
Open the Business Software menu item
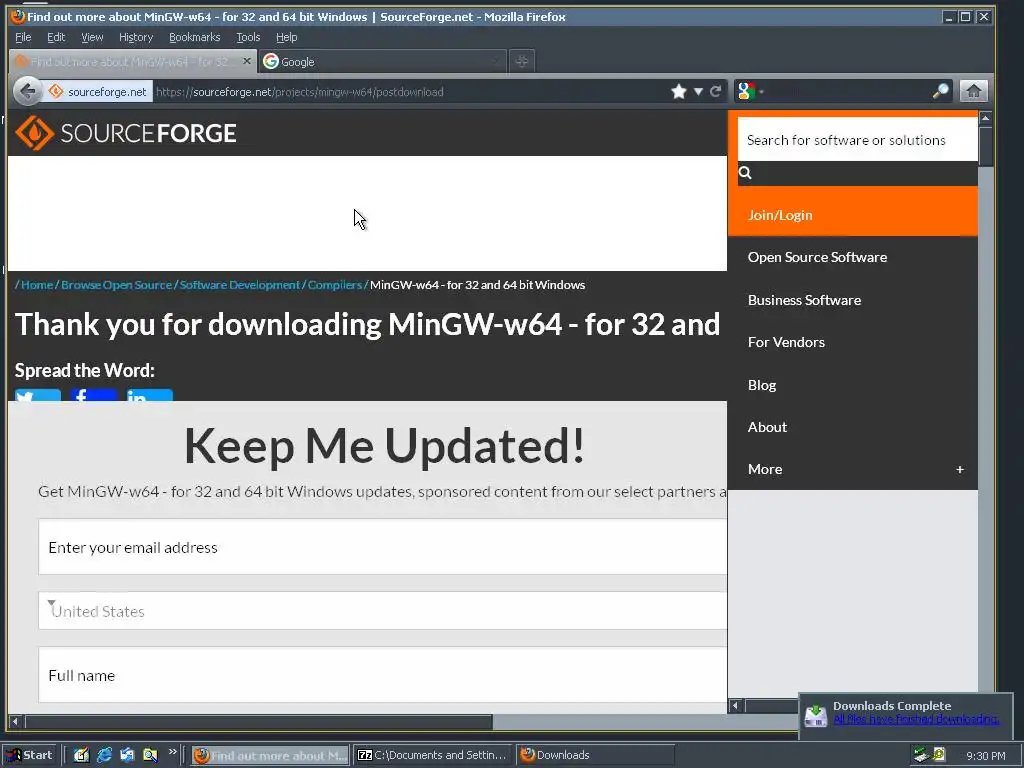click(804, 300)
